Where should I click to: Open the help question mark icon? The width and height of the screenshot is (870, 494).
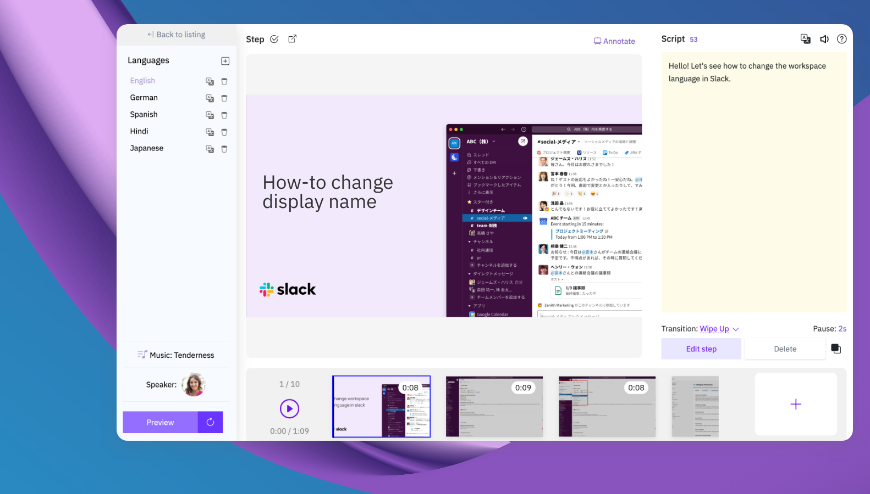click(842, 39)
